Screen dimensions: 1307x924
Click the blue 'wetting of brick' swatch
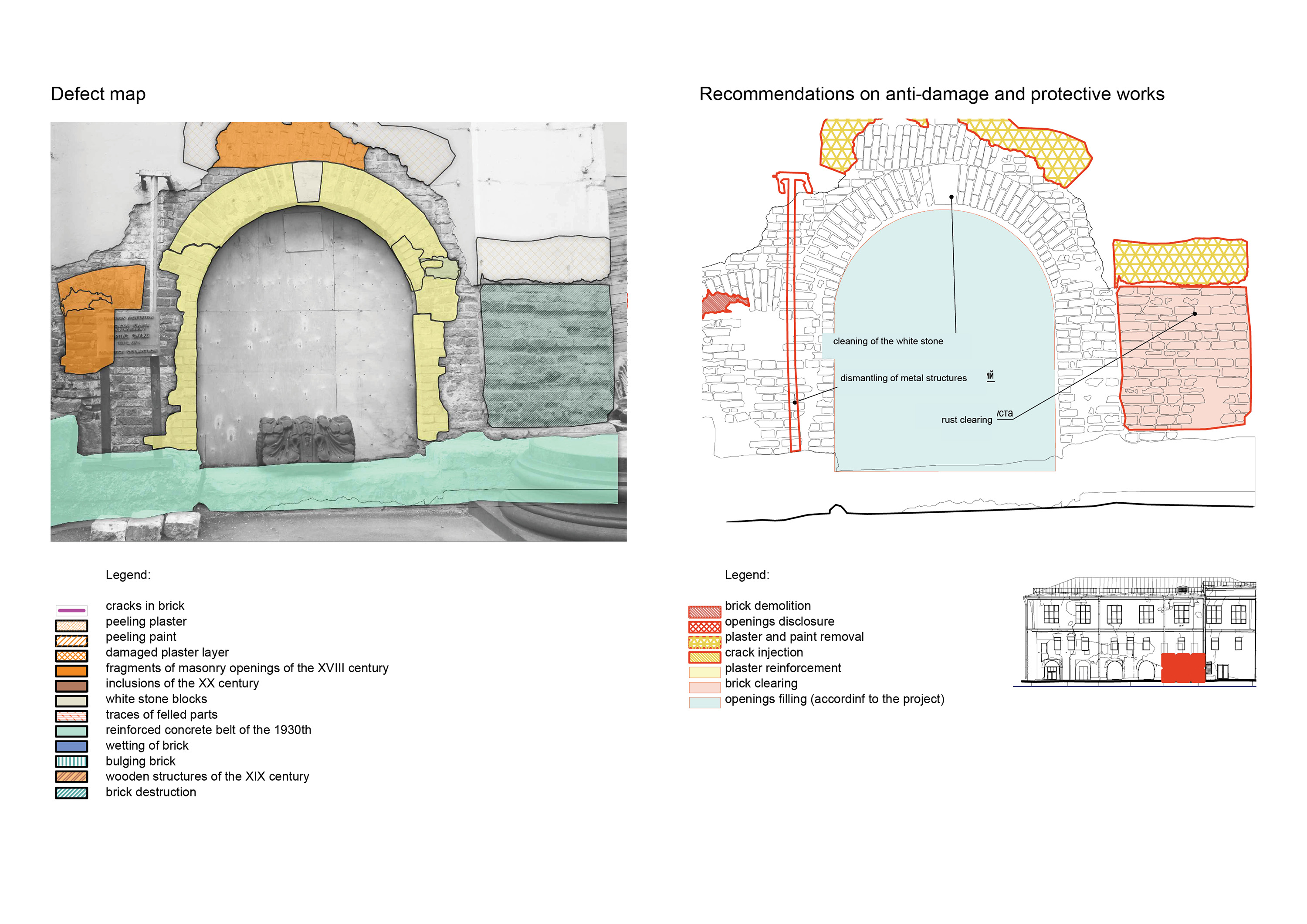tap(71, 746)
